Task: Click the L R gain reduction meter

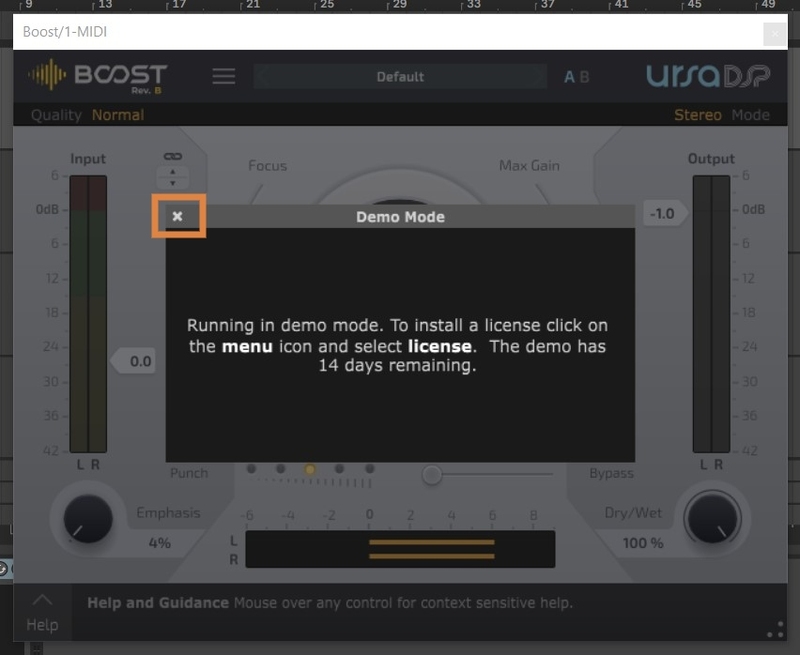Action: pyautogui.click(x=400, y=549)
